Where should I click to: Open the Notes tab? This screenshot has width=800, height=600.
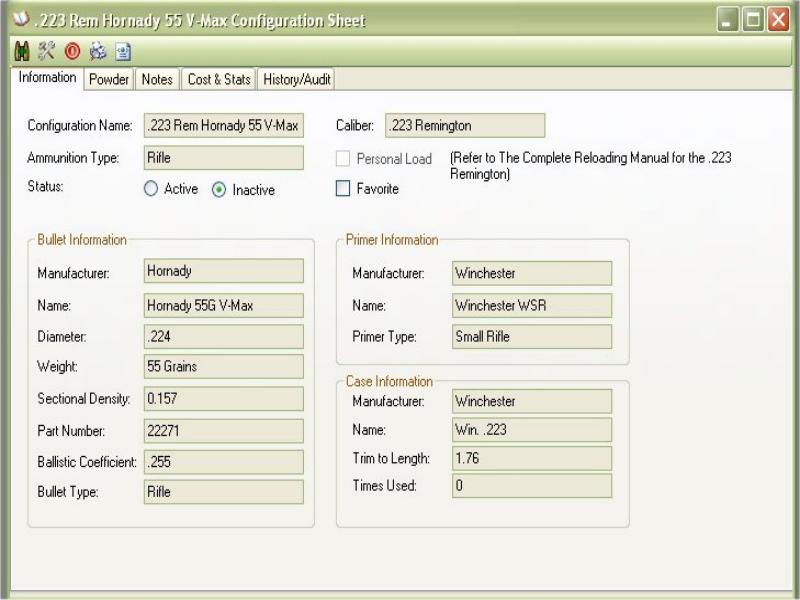click(x=157, y=80)
